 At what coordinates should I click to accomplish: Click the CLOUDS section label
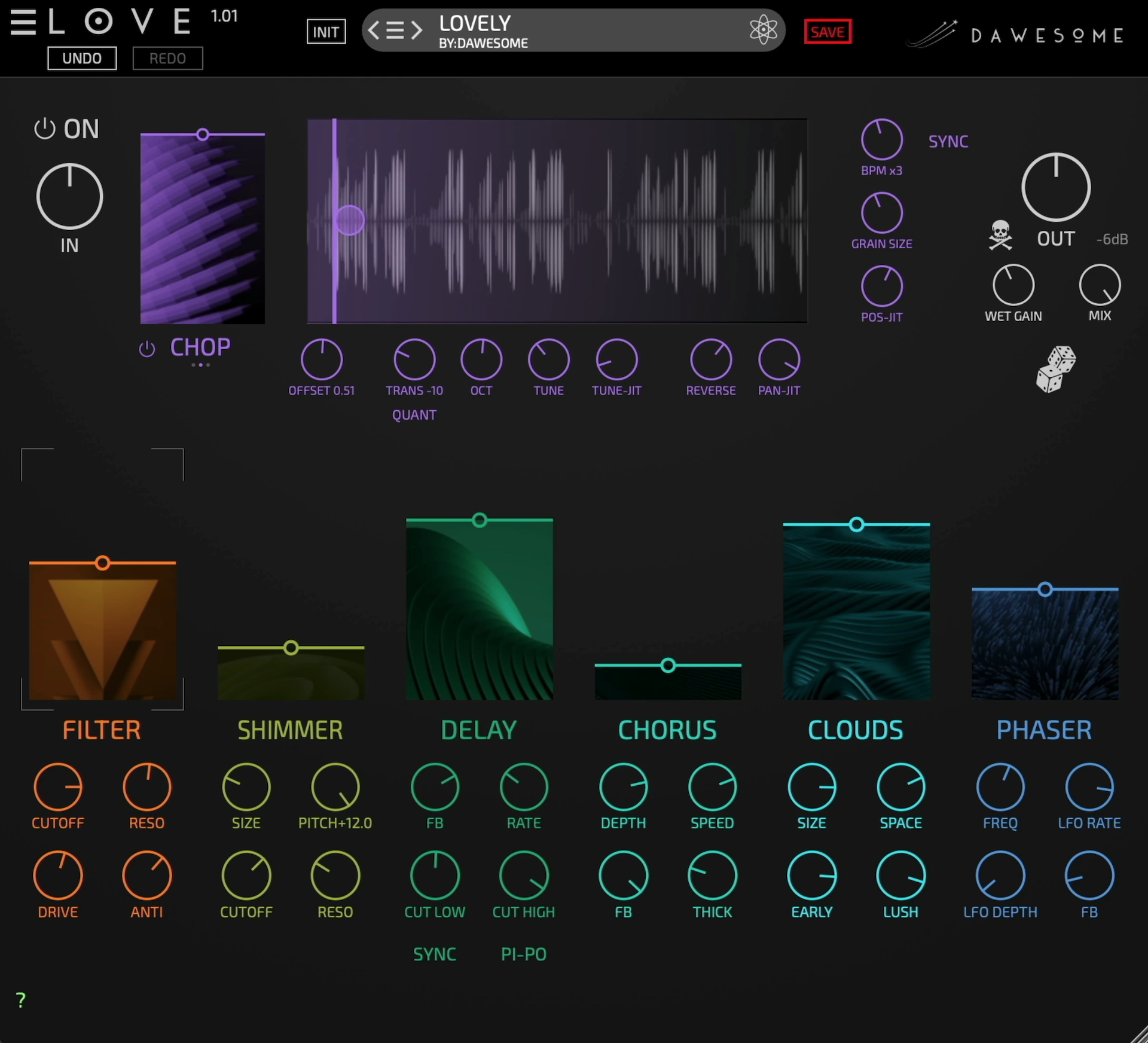[855, 730]
